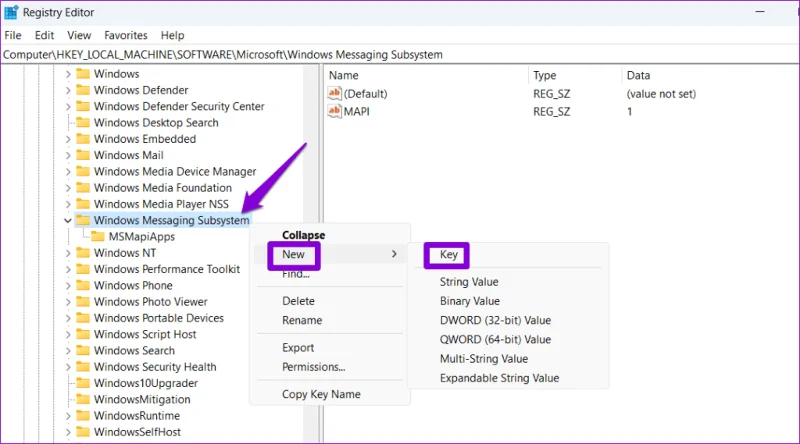This screenshot has height=444, width=800.
Task: Click the Windows Desktop Search folder icon
Action: pyautogui.click(x=83, y=122)
